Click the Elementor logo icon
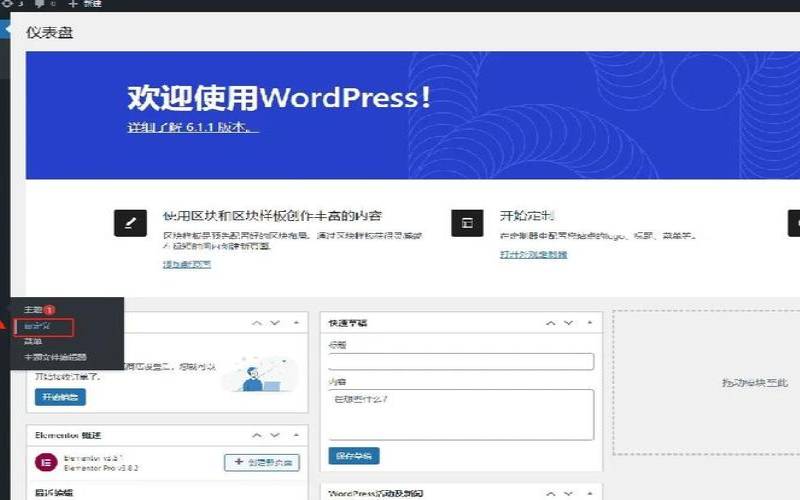The width and height of the screenshot is (800, 500). point(45,462)
